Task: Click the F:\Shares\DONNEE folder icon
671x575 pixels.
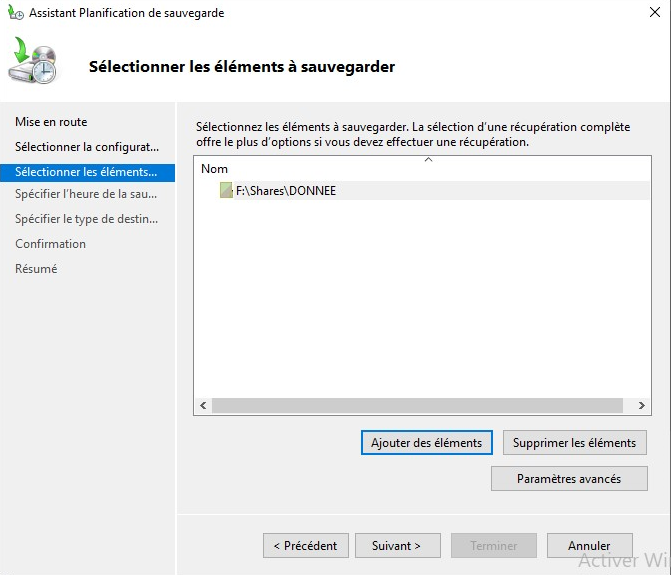Action: click(x=226, y=190)
